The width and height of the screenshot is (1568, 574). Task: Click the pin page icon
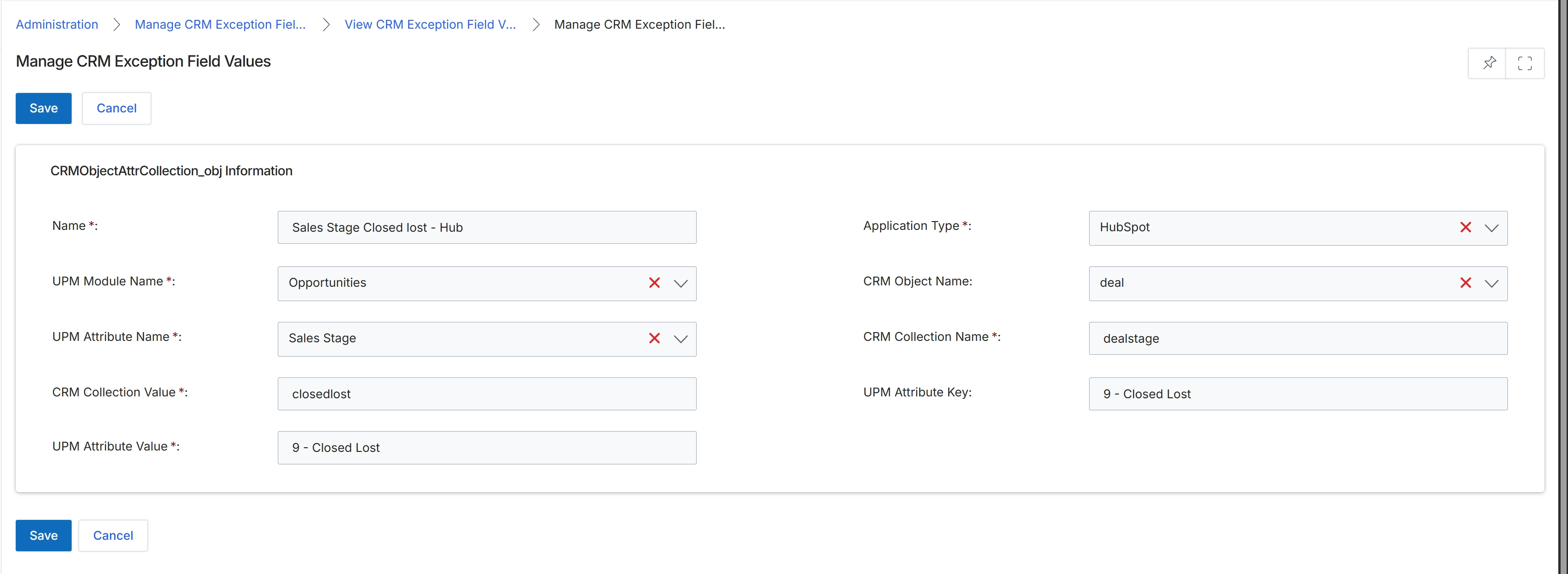coord(1488,63)
